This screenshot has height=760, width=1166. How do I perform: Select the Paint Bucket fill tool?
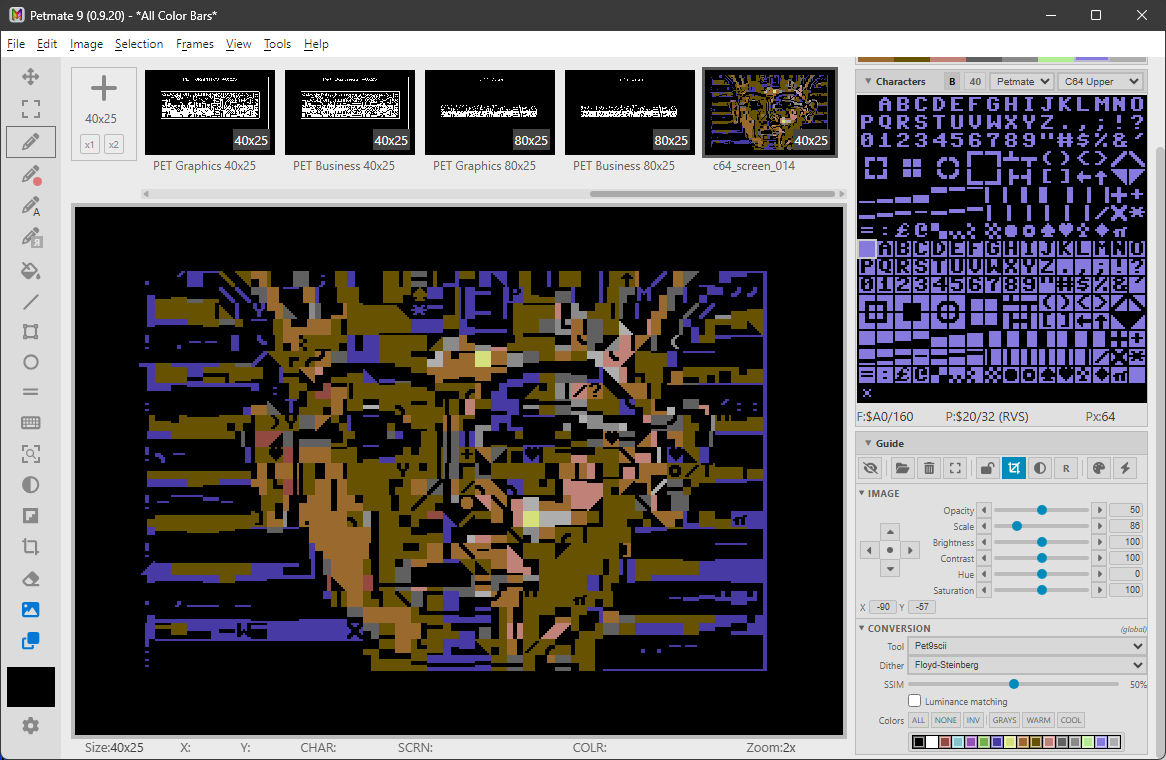click(x=30, y=270)
